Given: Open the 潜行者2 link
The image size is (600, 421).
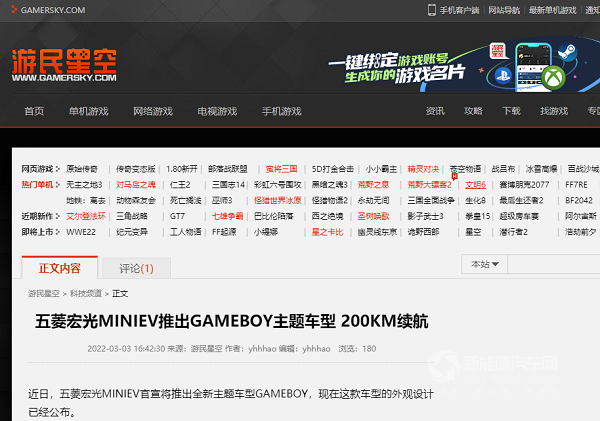Looking at the screenshot, I should (514, 232).
